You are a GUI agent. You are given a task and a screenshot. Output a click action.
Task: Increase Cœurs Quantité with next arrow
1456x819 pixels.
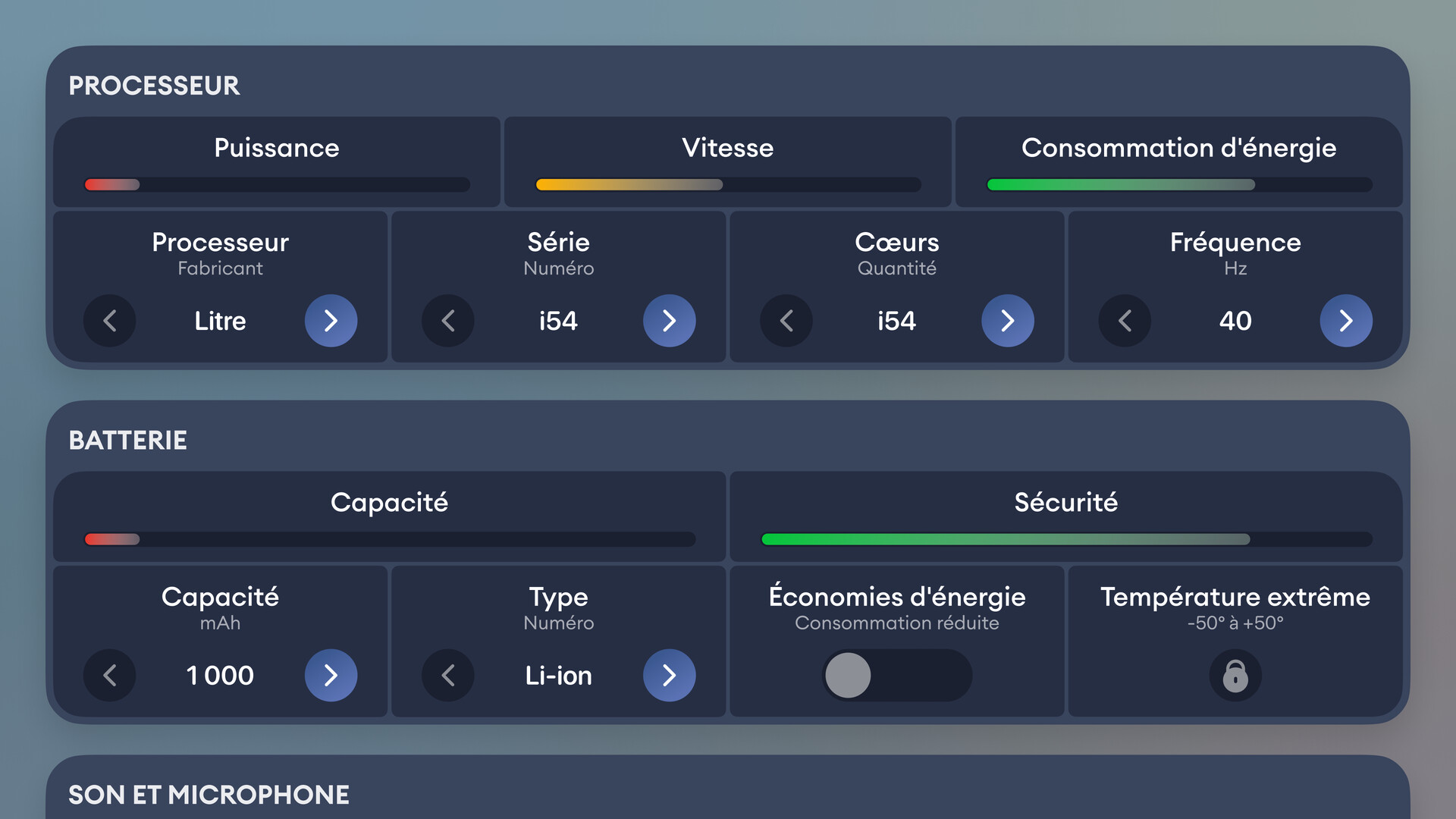[x=1008, y=321]
